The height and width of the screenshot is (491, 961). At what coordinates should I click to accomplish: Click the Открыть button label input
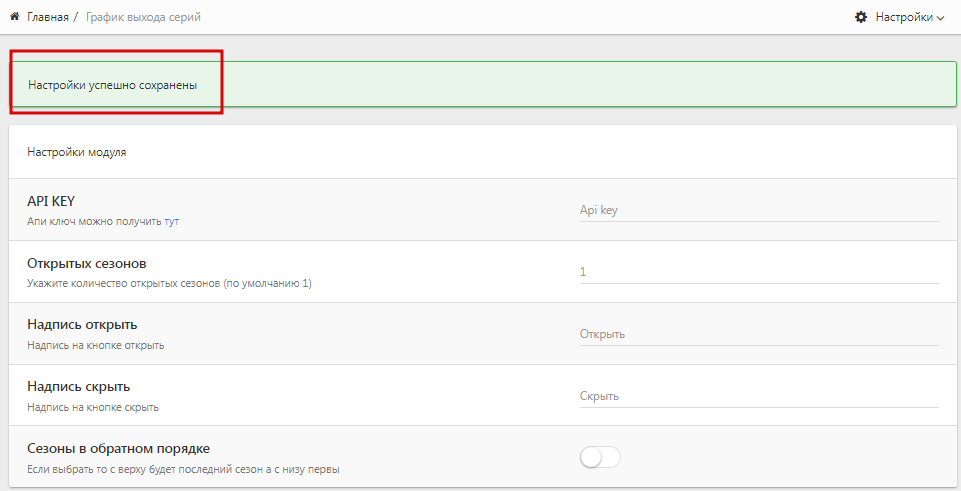[x=759, y=334]
